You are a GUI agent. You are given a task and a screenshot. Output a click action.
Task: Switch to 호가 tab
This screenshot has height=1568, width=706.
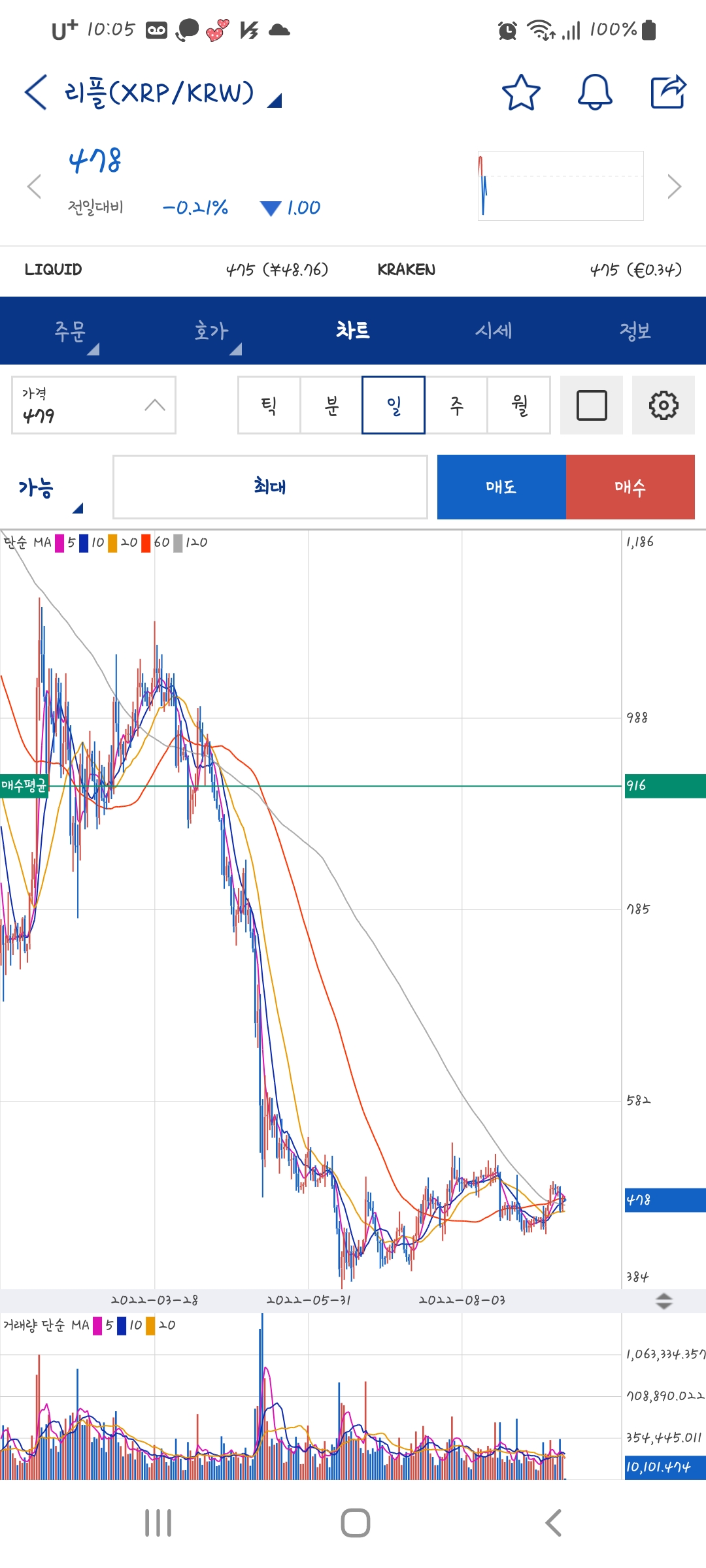212,331
